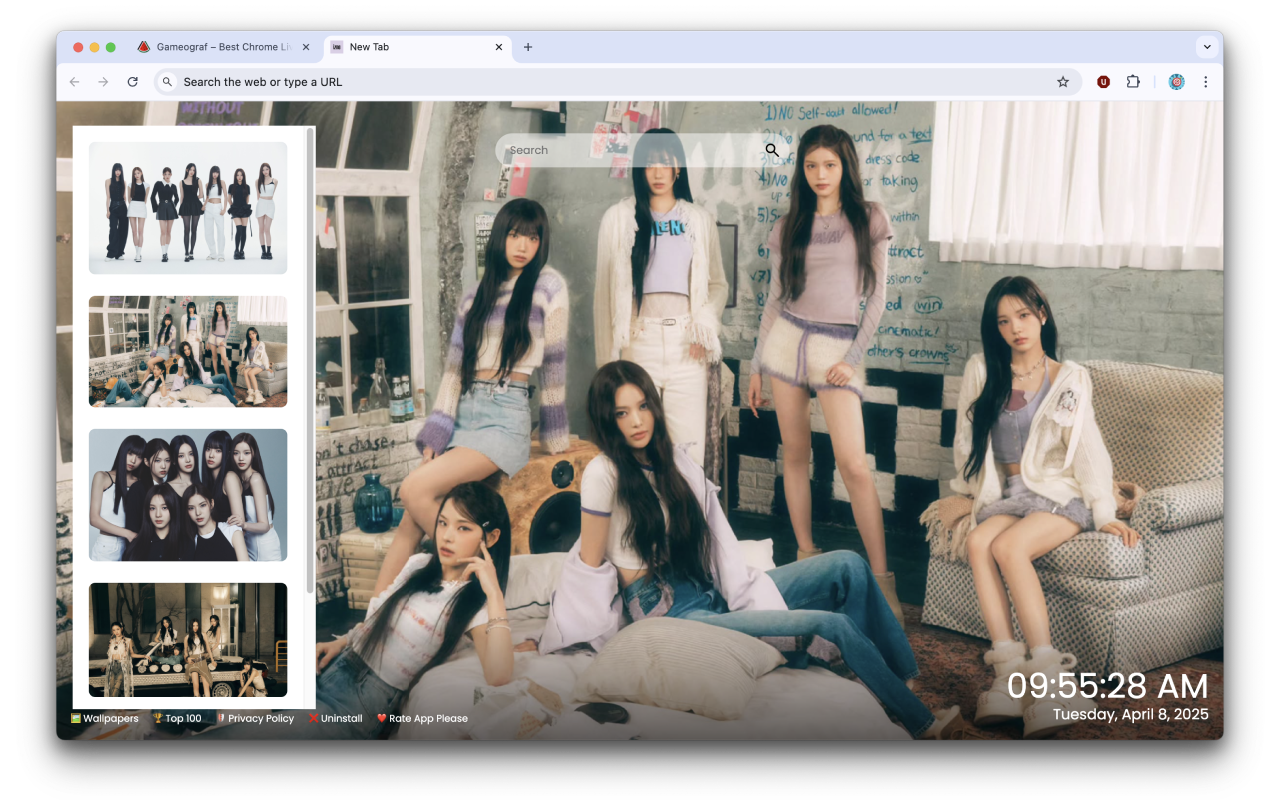Image resolution: width=1280 pixels, height=800 pixels.
Task: Open the Wallpapers link
Action: (x=105, y=718)
